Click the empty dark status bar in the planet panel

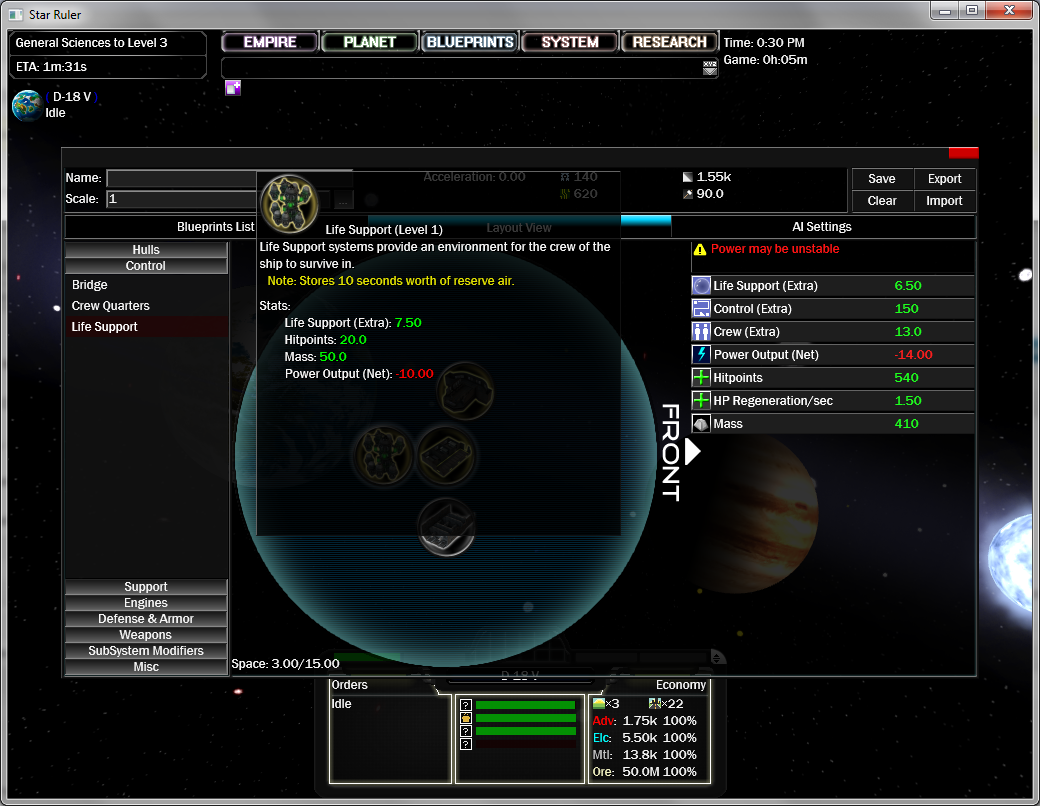tap(525, 744)
